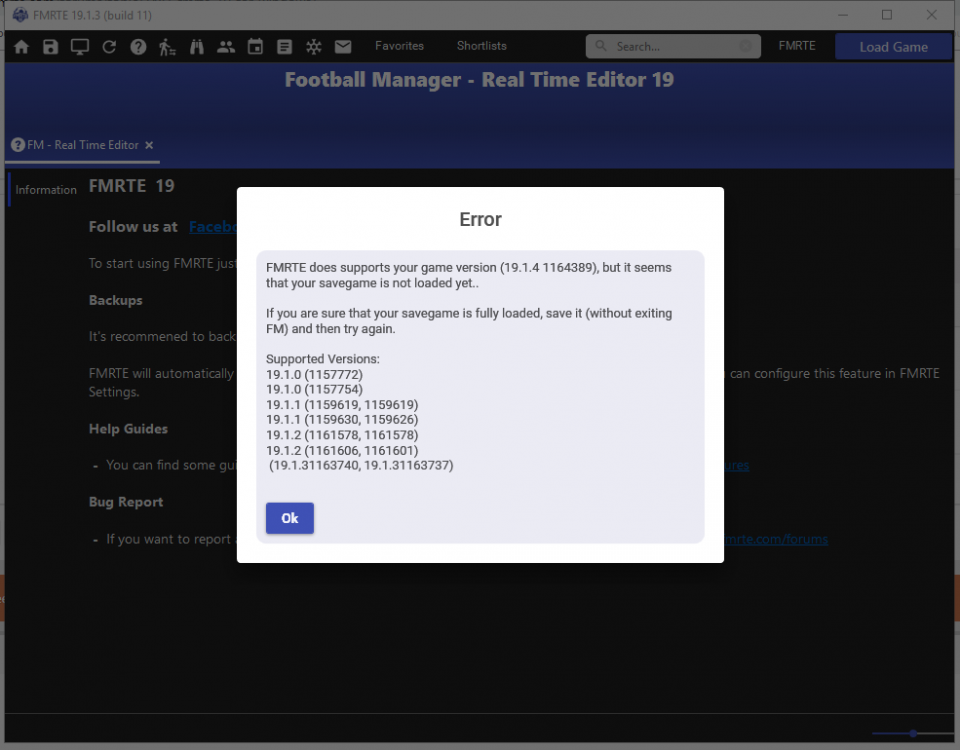Open the monitor display icon
960x750 pixels.
tap(80, 47)
